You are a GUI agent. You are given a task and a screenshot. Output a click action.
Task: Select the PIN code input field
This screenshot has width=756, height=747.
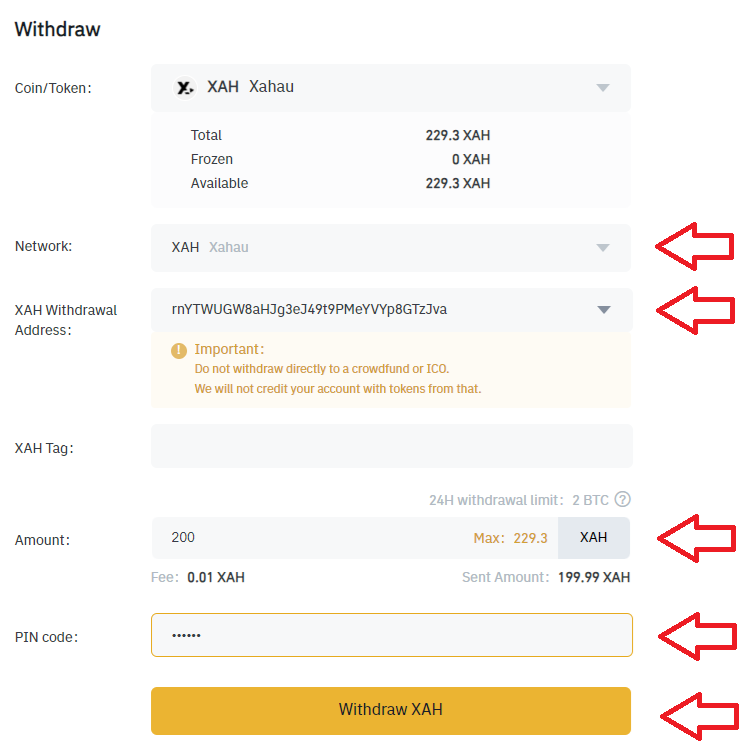[391, 635]
